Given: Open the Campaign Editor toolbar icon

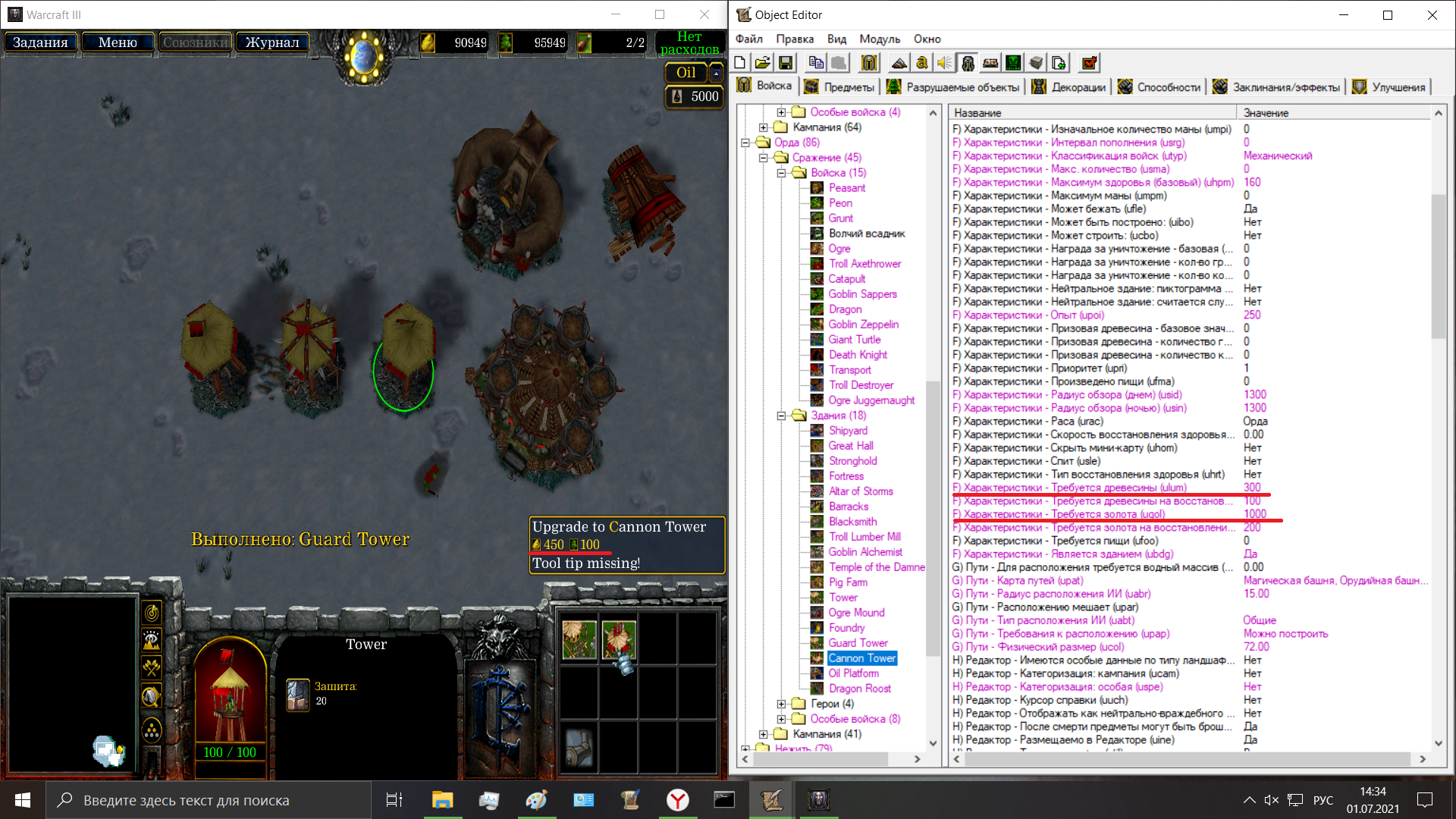Looking at the screenshot, I should pos(990,63).
